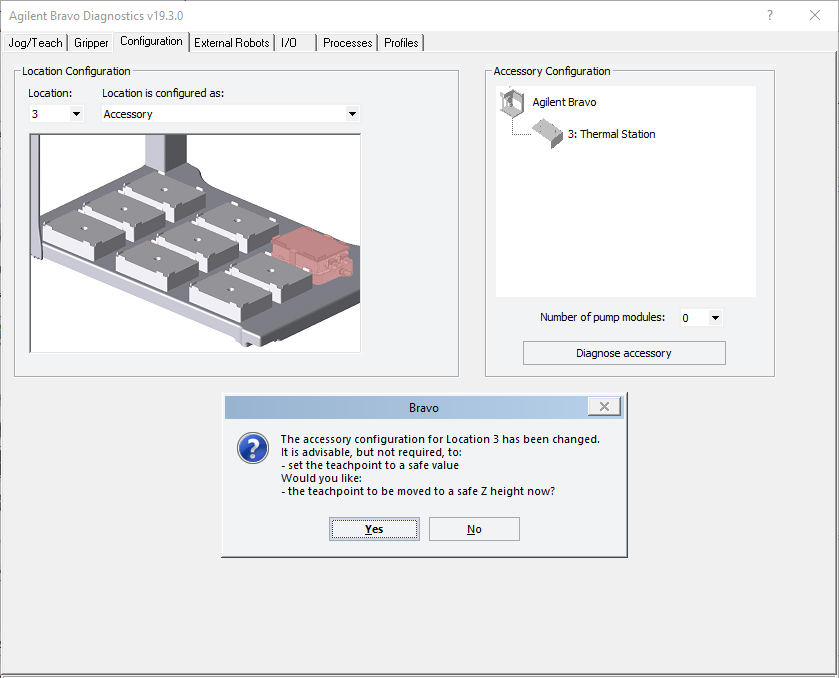
Task: Click the help question mark in title bar
Action: click(770, 16)
